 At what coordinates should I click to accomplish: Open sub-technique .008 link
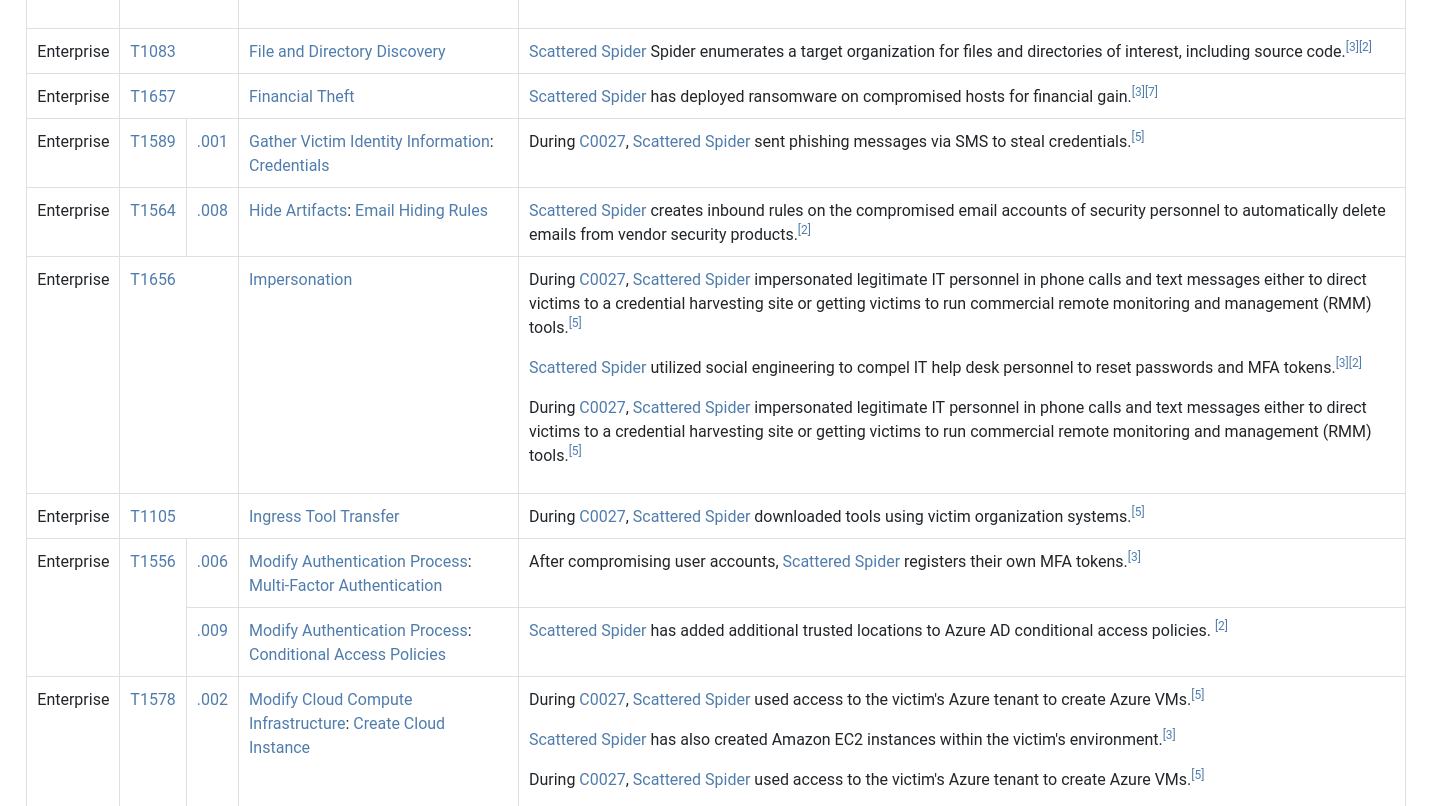pyautogui.click(x=212, y=210)
